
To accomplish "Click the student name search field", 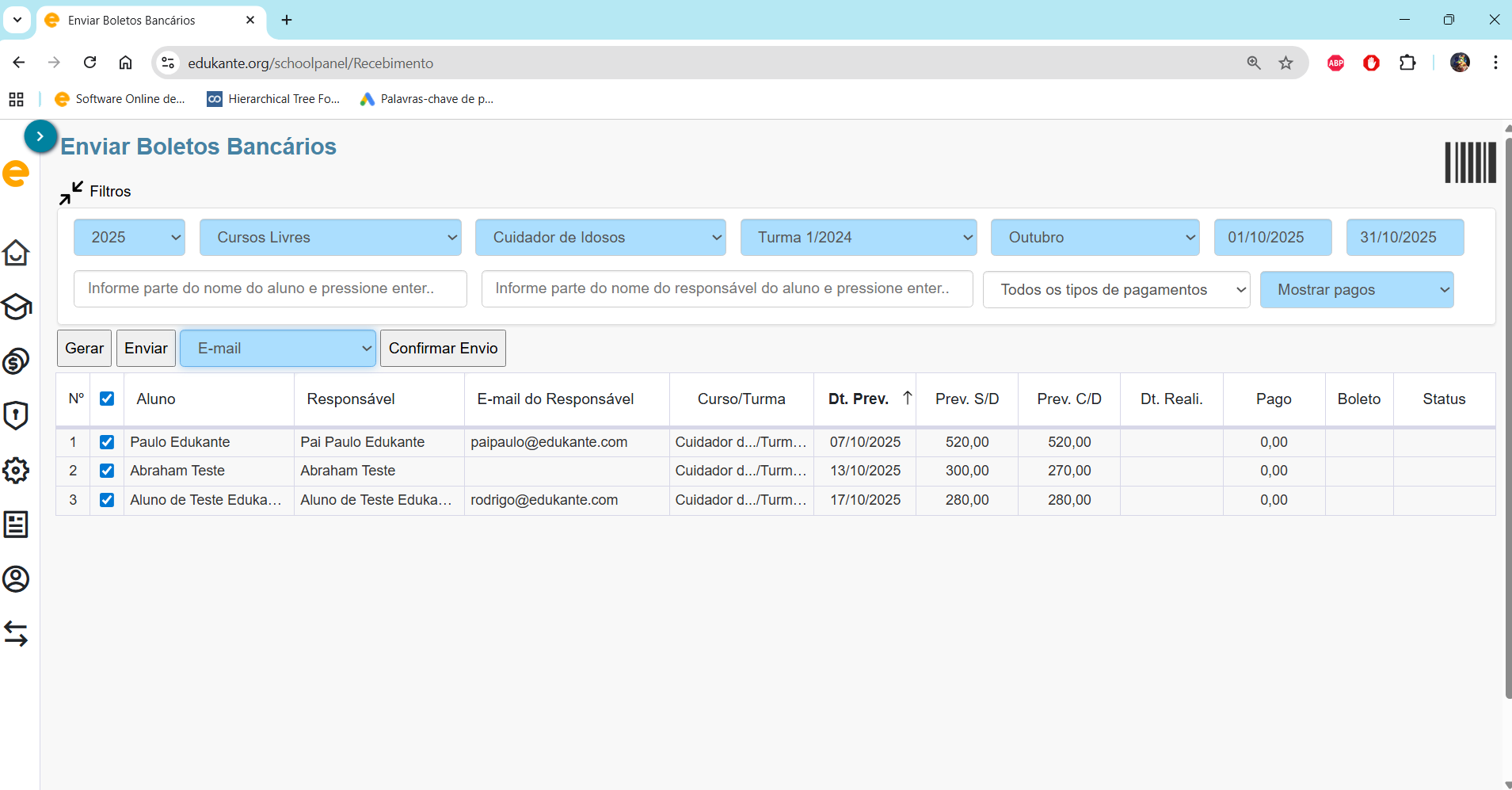I will point(270,289).
